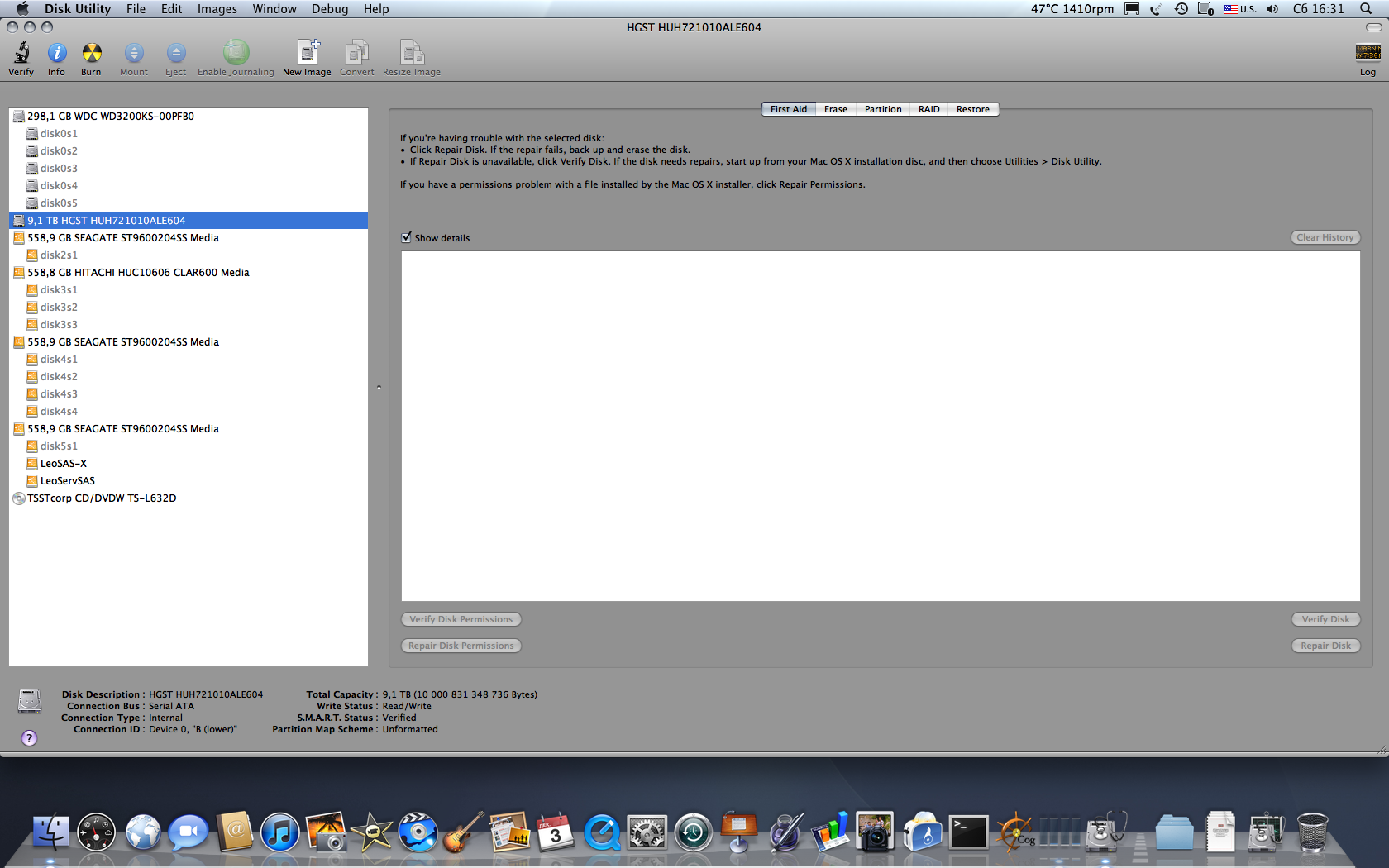The image size is (1389, 868).
Task: Open iCal from the Dock
Action: click(555, 832)
